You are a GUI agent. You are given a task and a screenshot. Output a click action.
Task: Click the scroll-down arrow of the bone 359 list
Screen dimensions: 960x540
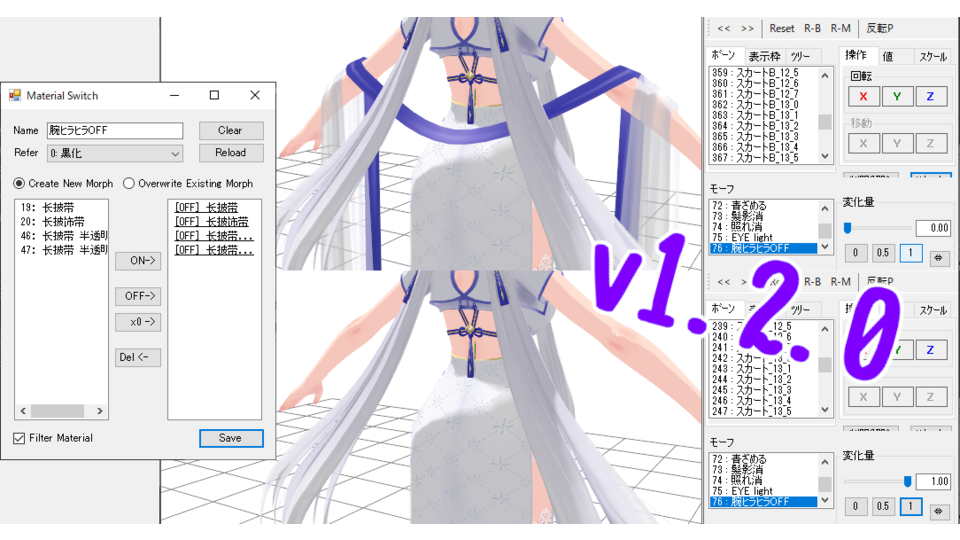point(825,156)
